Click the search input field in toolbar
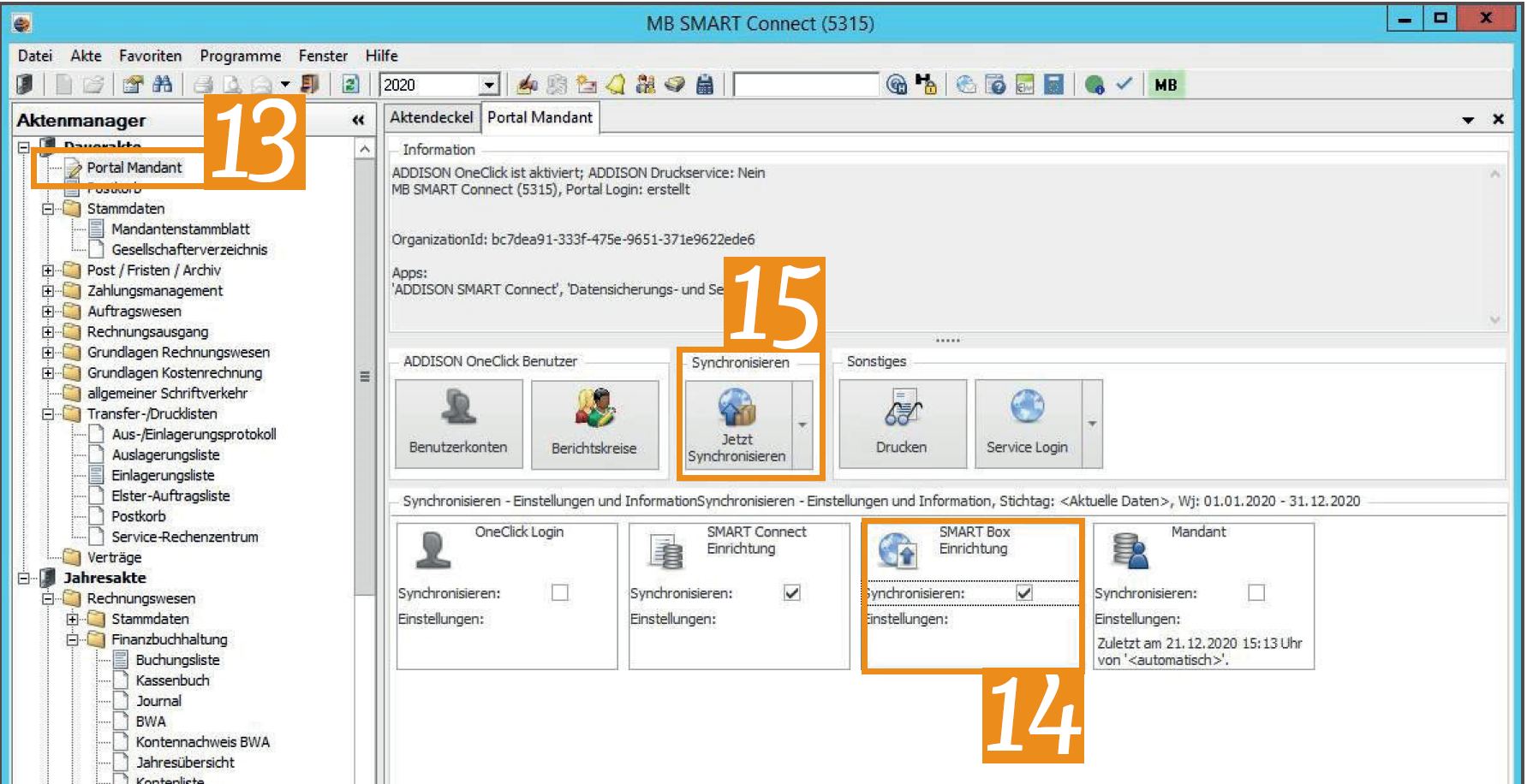The image size is (1527, 784). tap(806, 85)
